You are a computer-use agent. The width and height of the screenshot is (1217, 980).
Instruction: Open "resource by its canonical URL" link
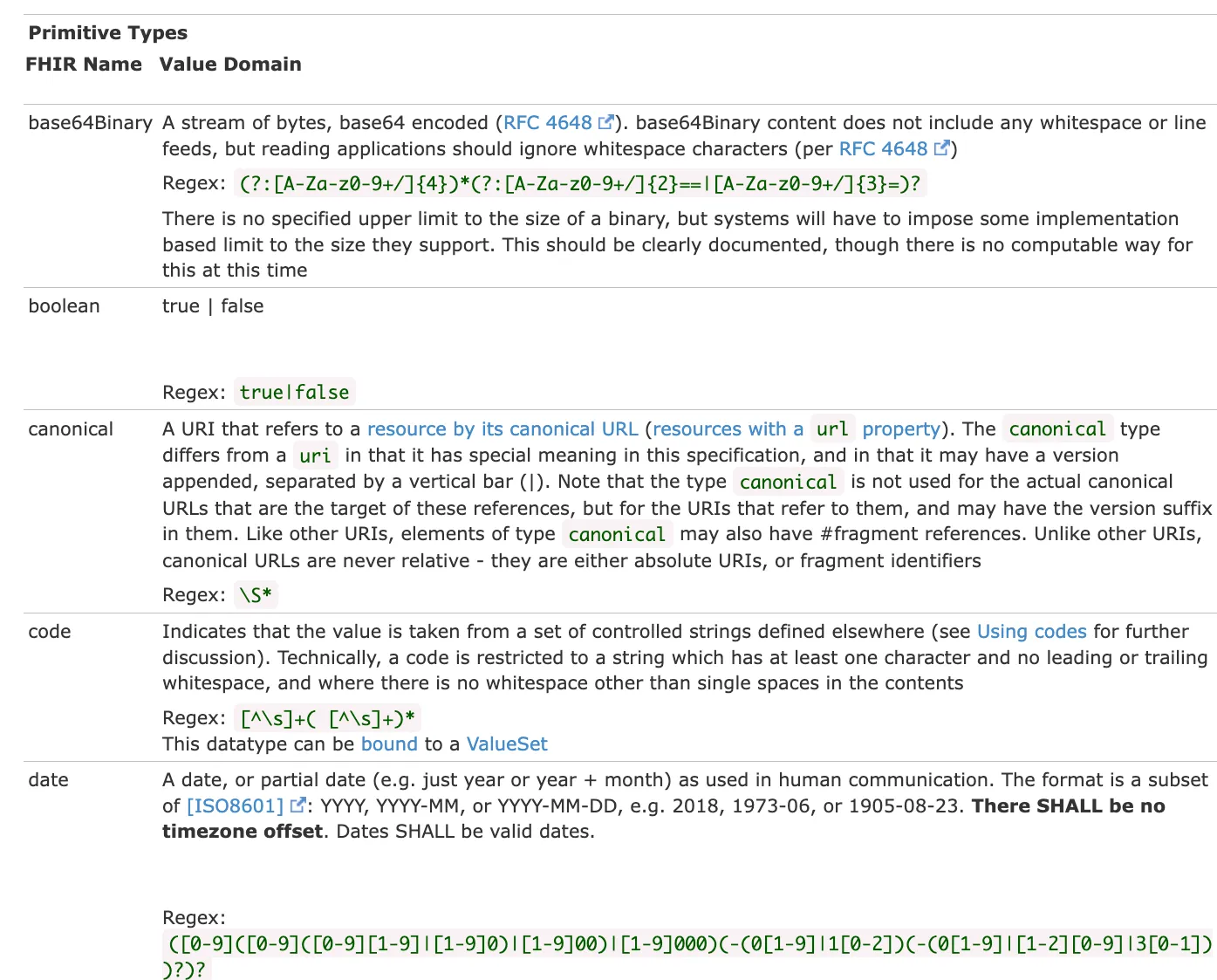coord(502,429)
